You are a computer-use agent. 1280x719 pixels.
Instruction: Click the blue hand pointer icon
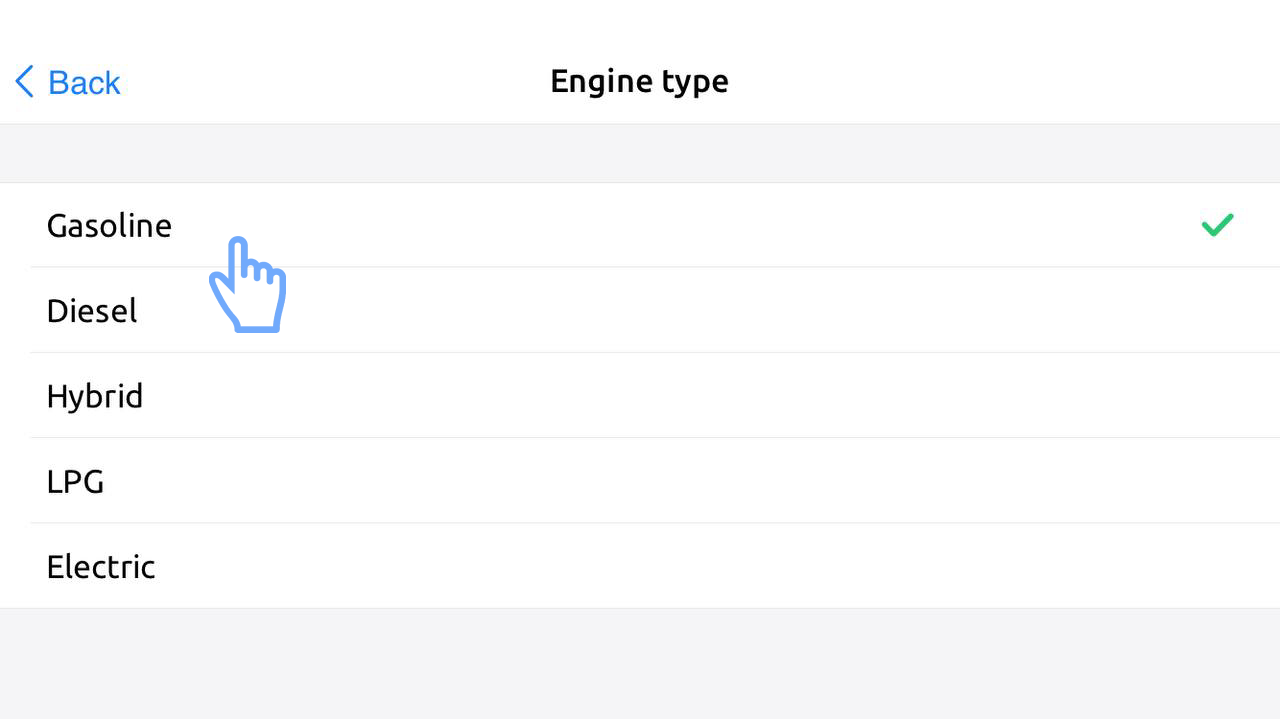(x=248, y=285)
